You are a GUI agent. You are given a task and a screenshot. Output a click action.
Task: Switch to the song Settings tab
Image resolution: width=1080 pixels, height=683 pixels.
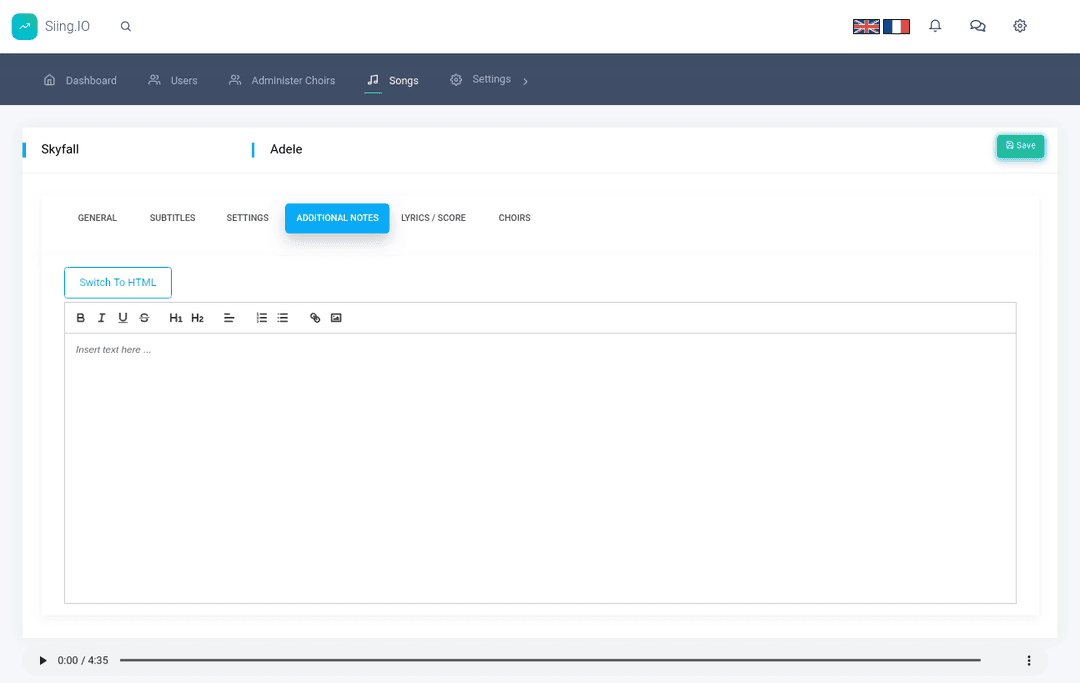click(x=247, y=218)
